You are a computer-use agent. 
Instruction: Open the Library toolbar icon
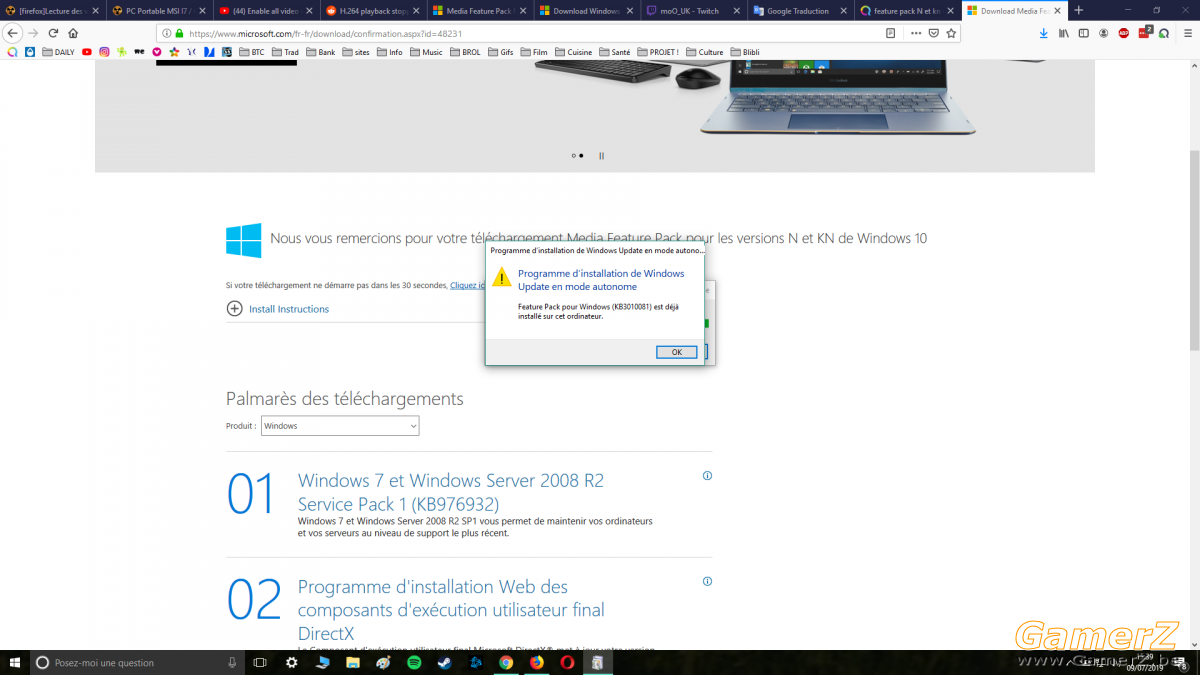coord(1064,33)
